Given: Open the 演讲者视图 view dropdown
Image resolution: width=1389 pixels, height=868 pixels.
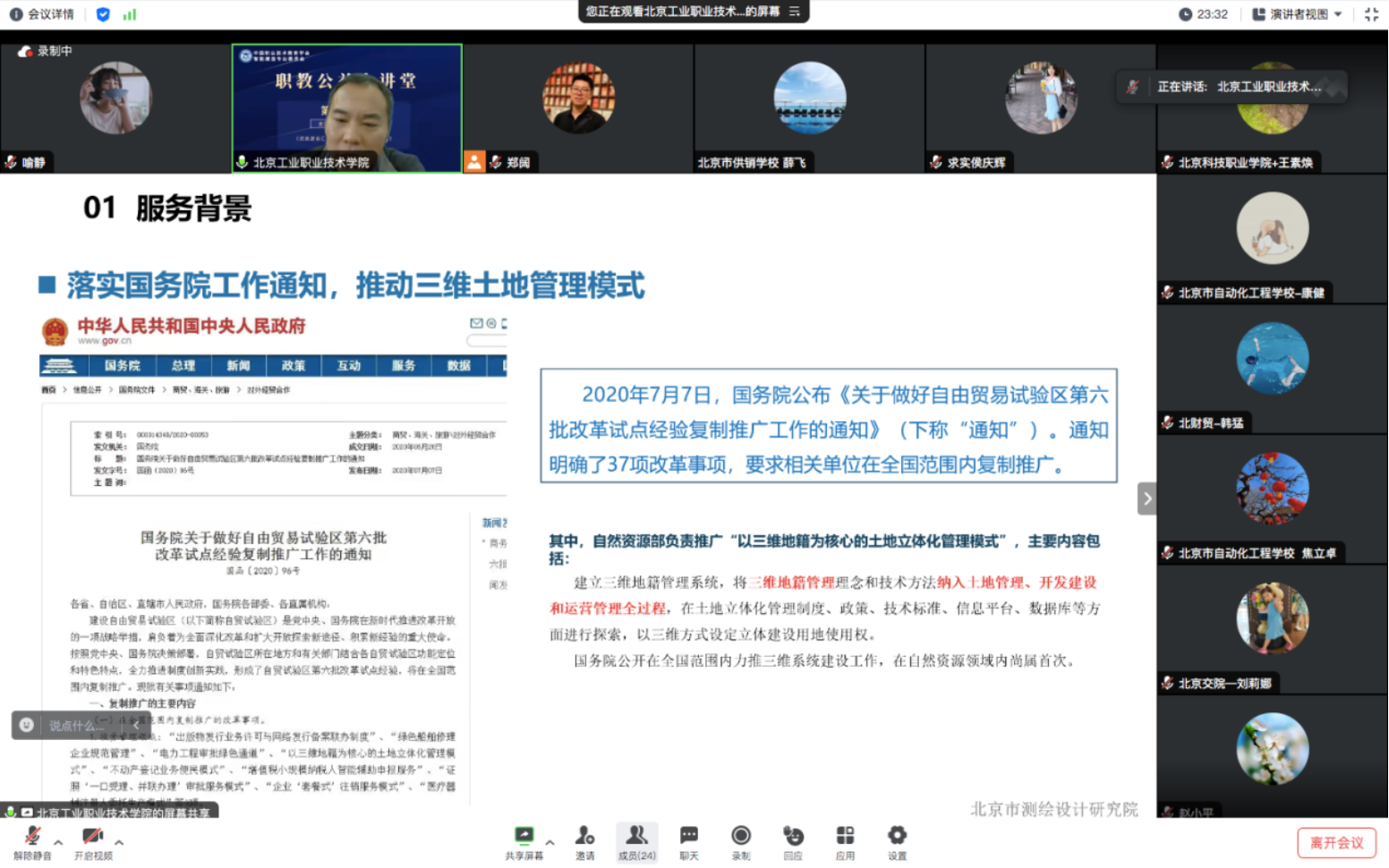Looking at the screenshot, I should pos(1297,14).
